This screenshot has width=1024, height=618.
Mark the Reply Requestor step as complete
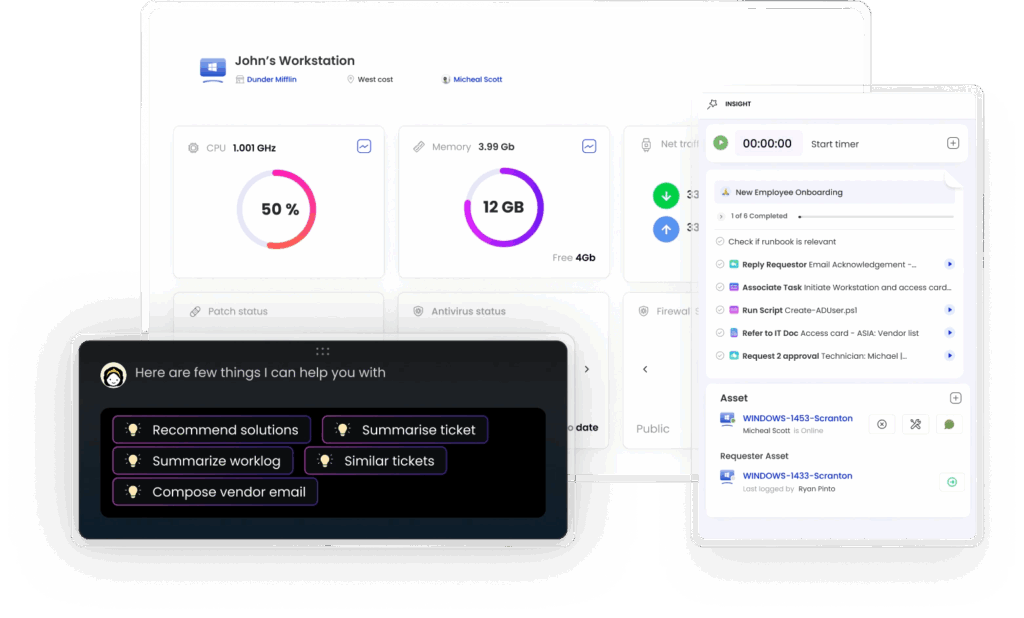[x=720, y=265]
